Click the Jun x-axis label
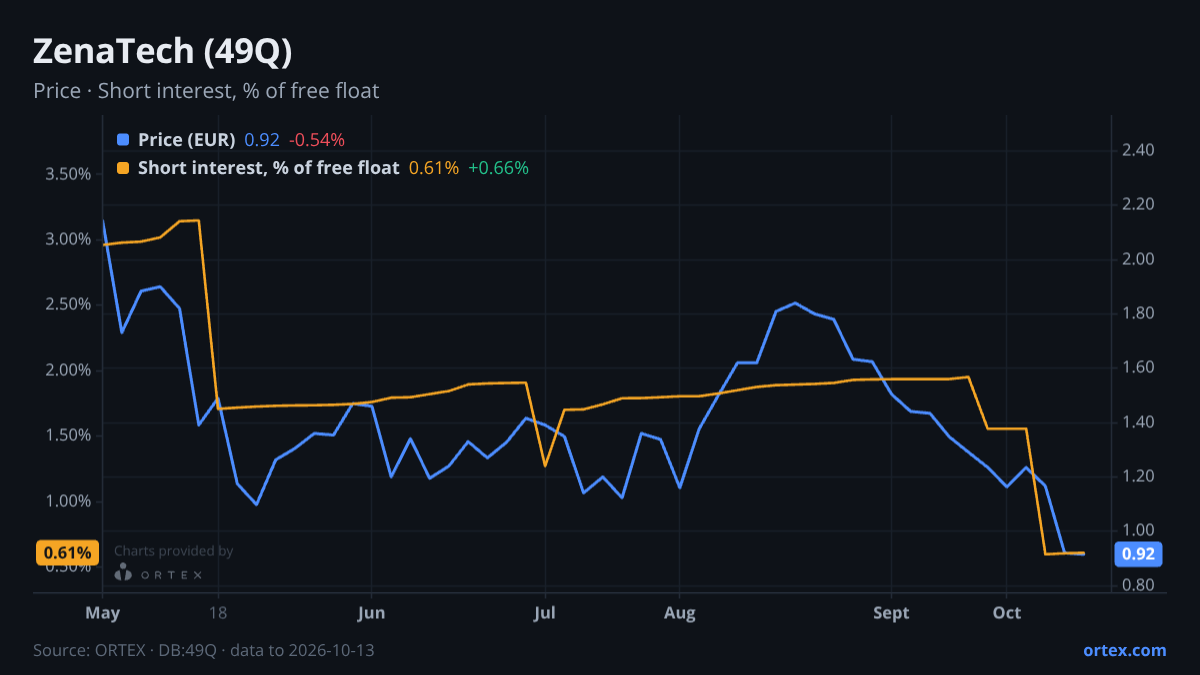 pyautogui.click(x=371, y=613)
